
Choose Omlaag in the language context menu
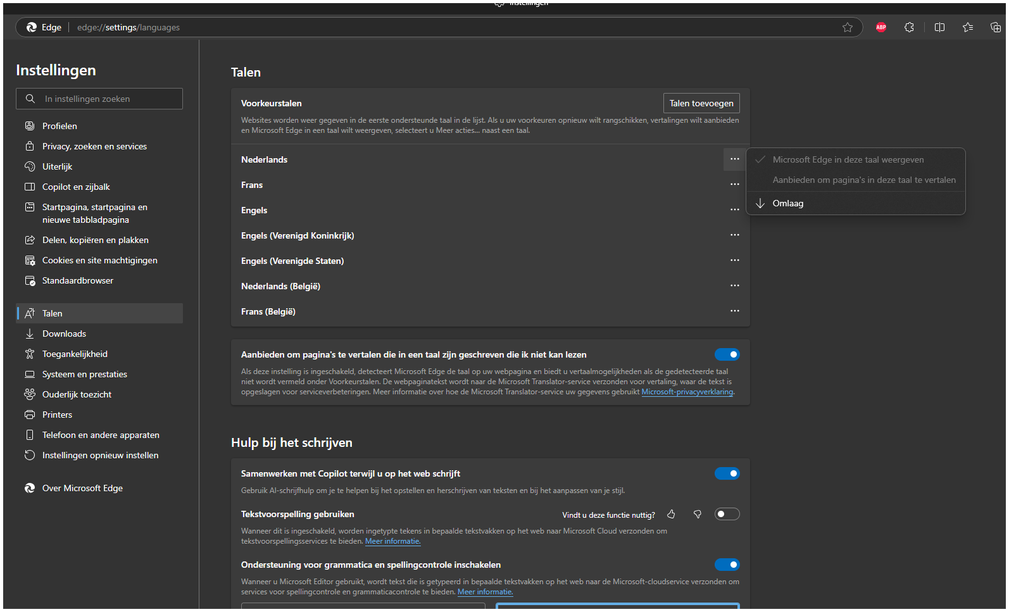click(x=855, y=203)
